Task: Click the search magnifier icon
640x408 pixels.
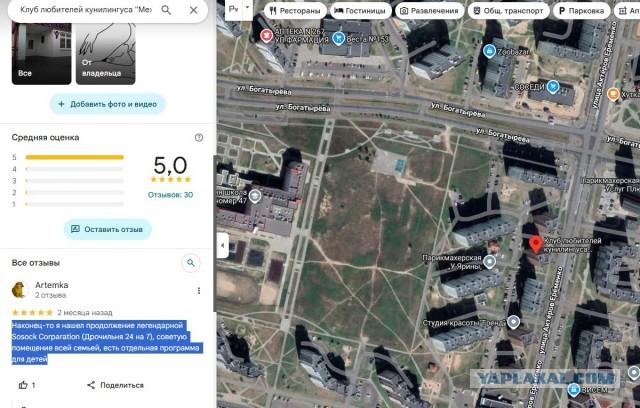Action: (166, 10)
